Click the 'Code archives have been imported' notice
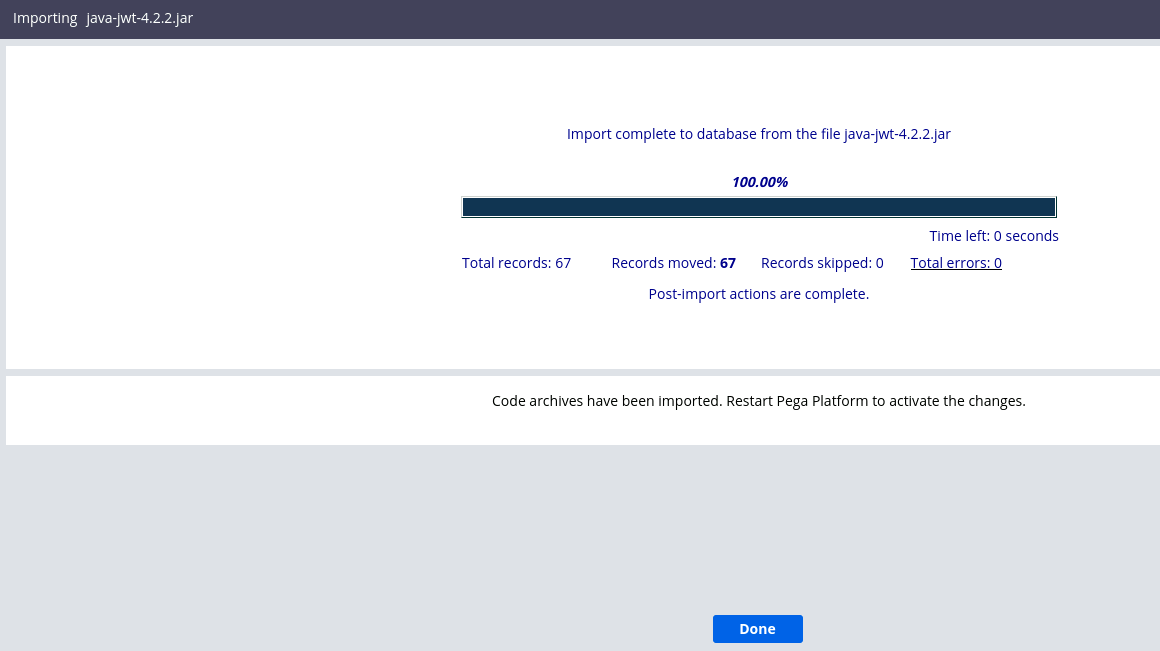 tap(606, 401)
